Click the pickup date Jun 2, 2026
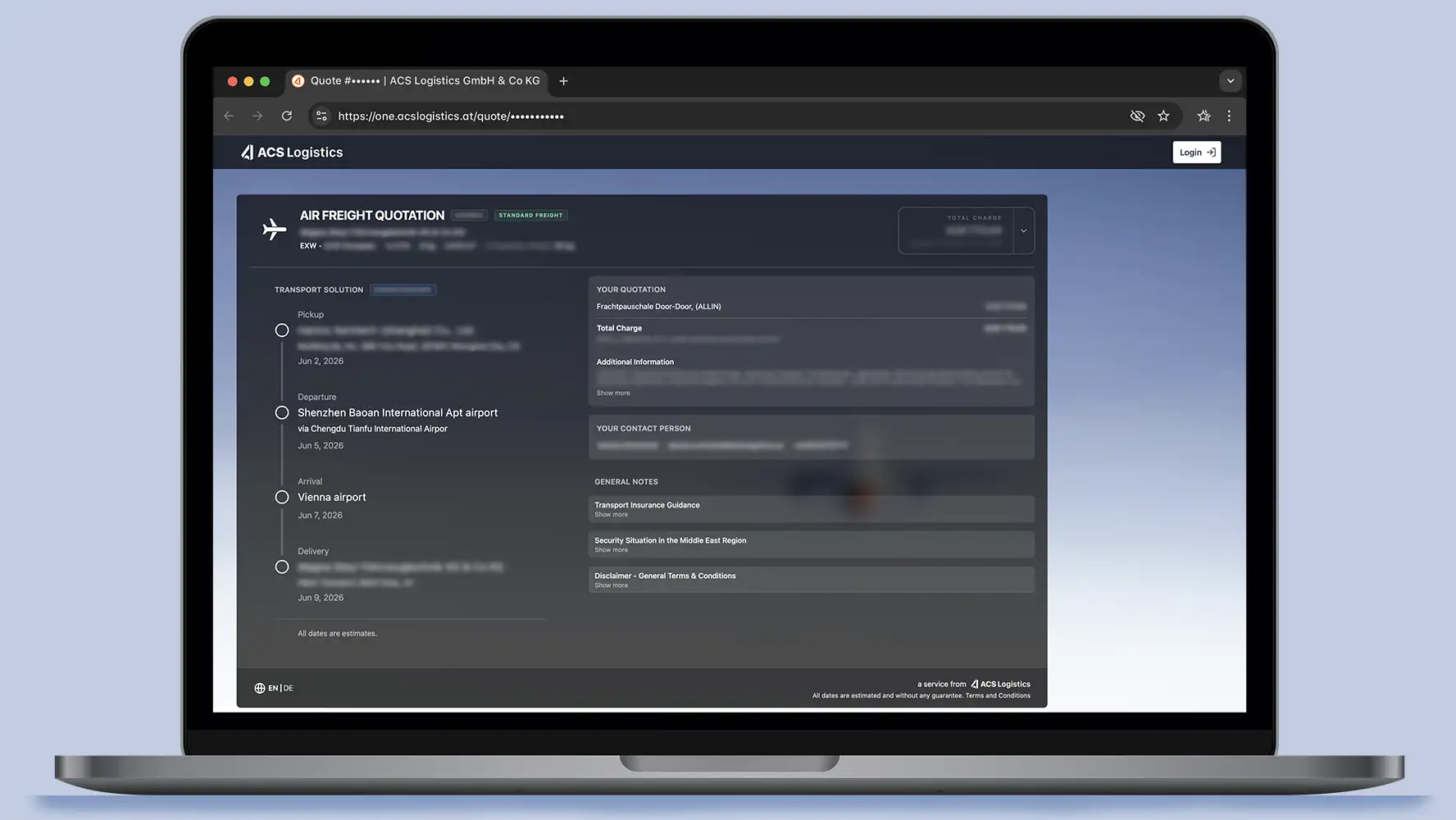 [321, 362]
